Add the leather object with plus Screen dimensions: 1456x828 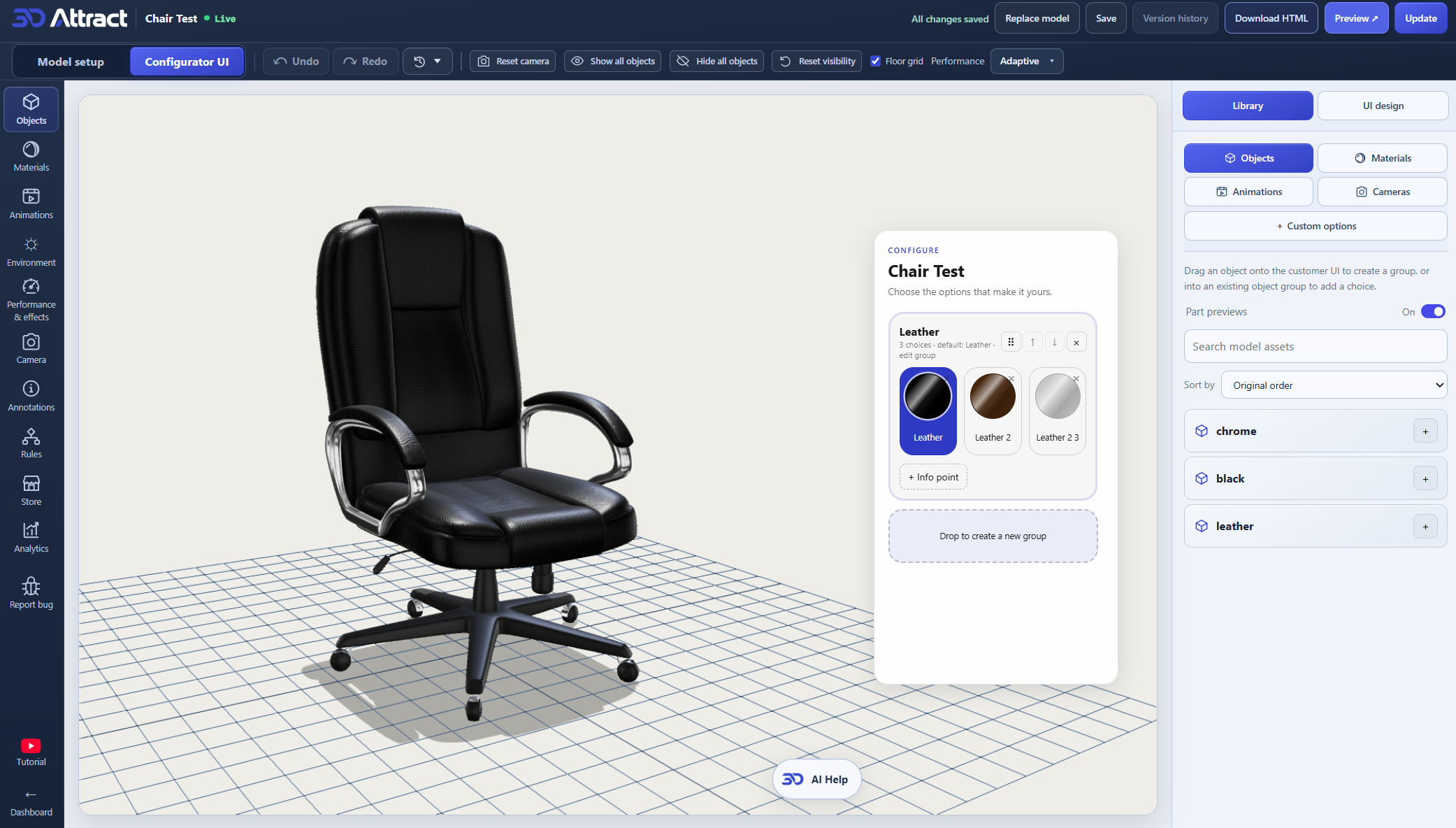point(1425,527)
